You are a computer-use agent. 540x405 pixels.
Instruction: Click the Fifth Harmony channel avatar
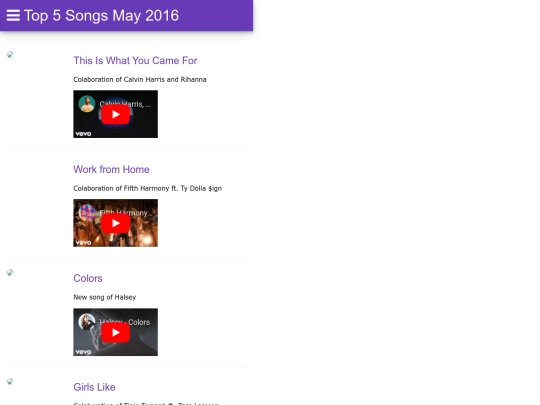pos(87,212)
